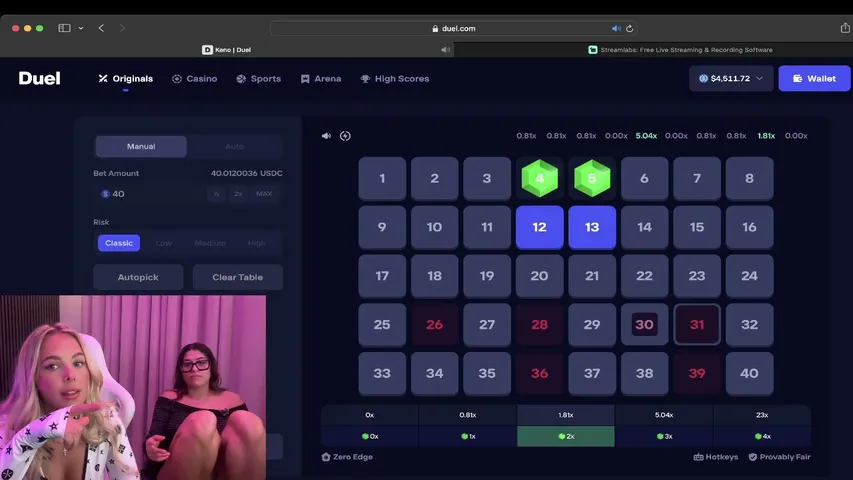Click the Bet Amount input field
The height and width of the screenshot is (480, 853).
click(x=150, y=194)
